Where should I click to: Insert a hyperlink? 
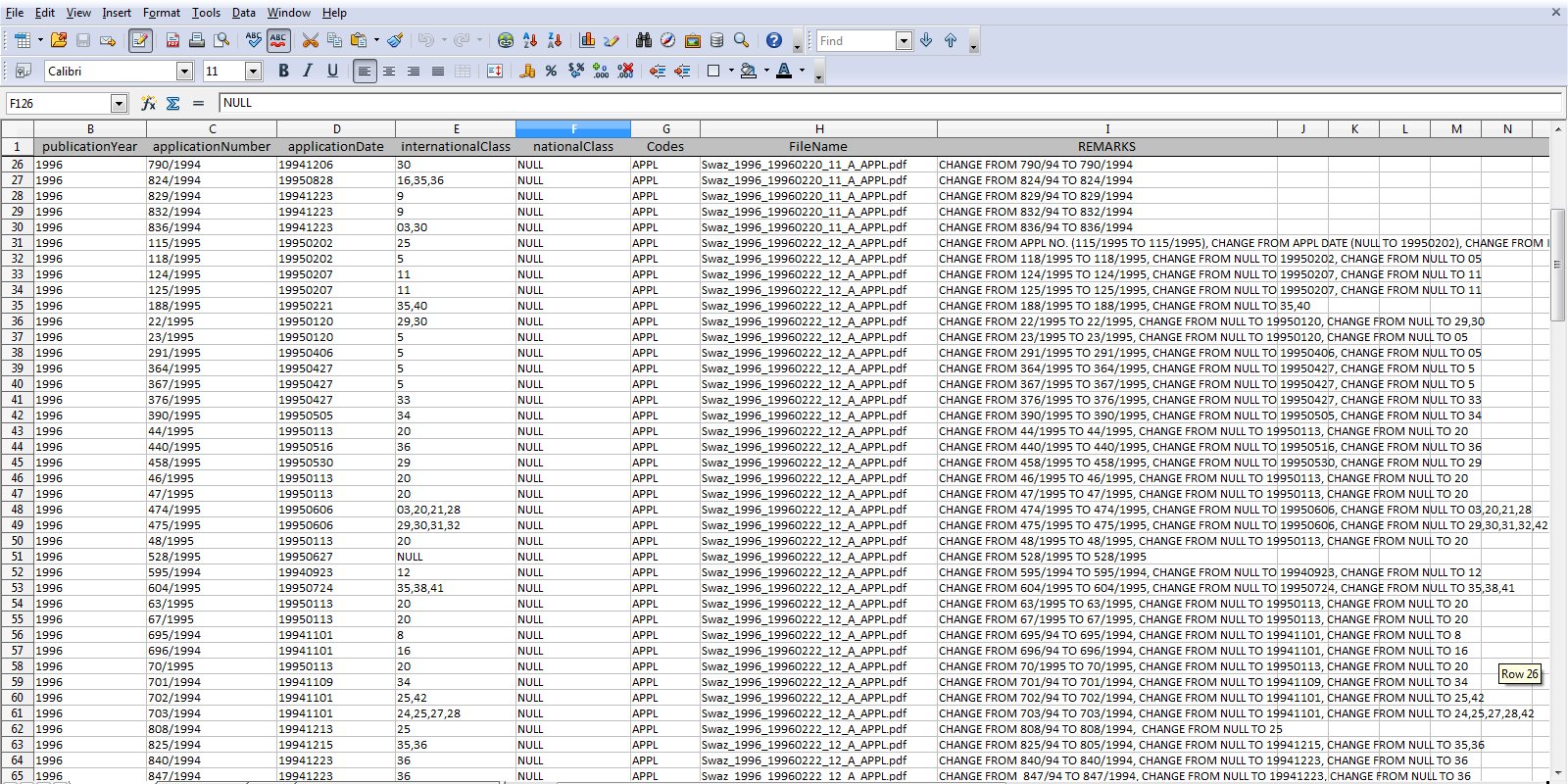[506, 40]
